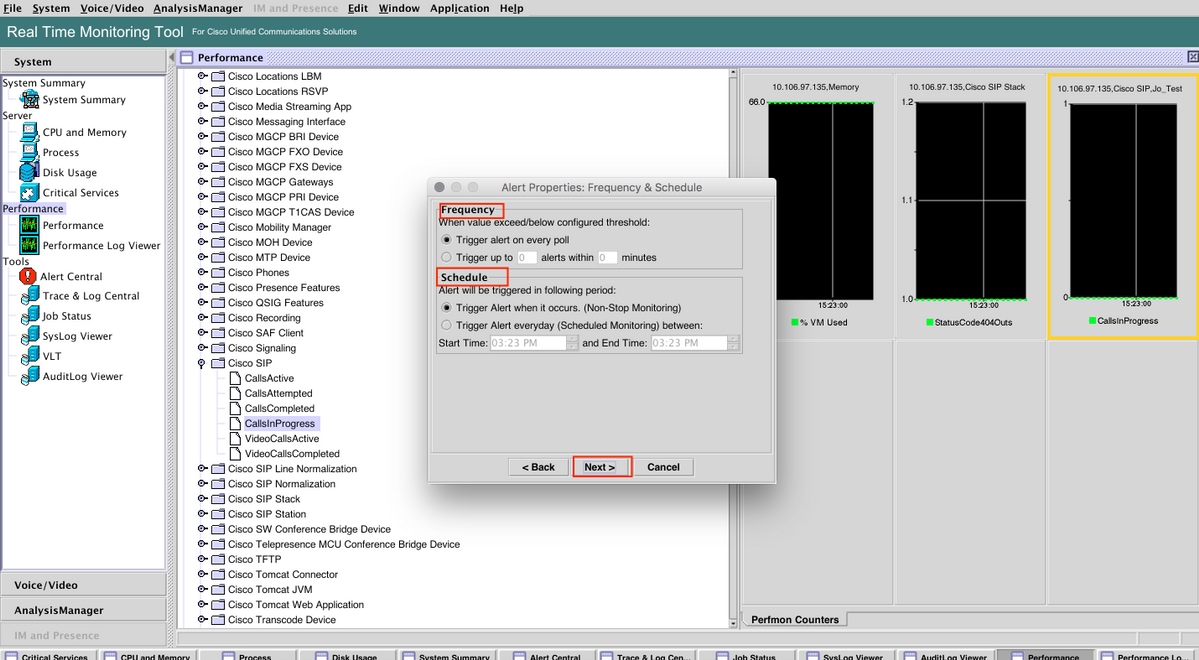Click the CallsCompleted counter document icon
This screenshot has width=1199, height=660.
[x=236, y=408]
